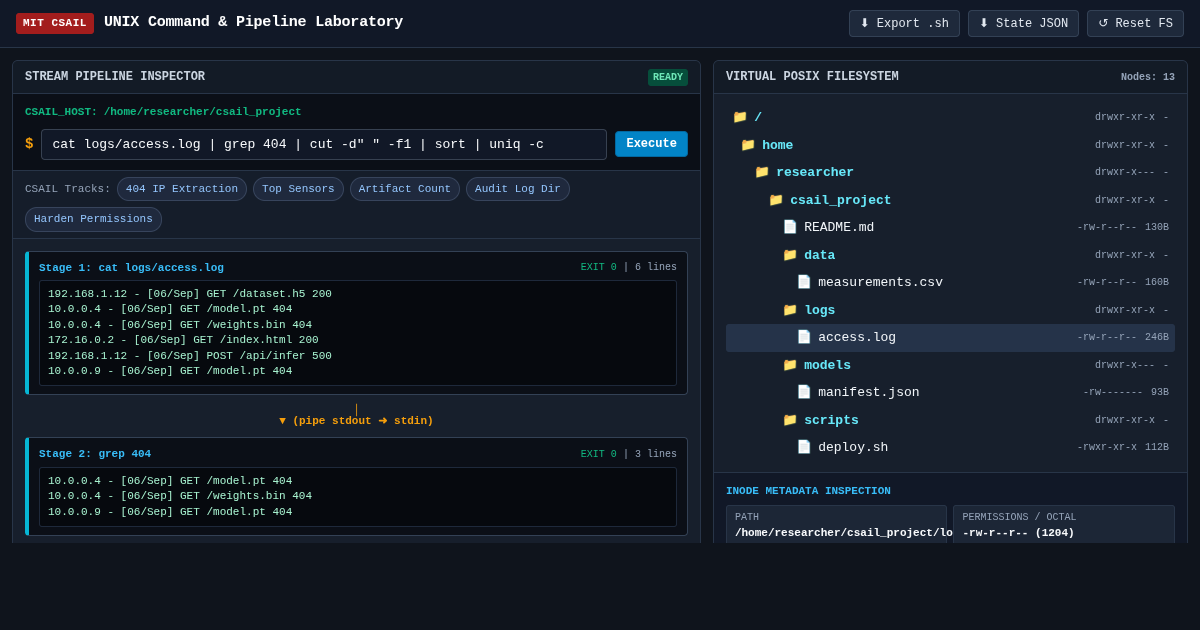The width and height of the screenshot is (1200, 630).
Task: Click the home folder icon
Action: 748,145
